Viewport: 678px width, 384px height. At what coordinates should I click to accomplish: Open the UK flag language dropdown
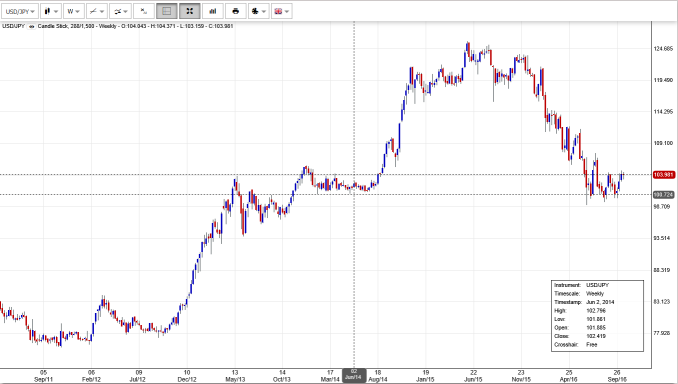point(282,11)
